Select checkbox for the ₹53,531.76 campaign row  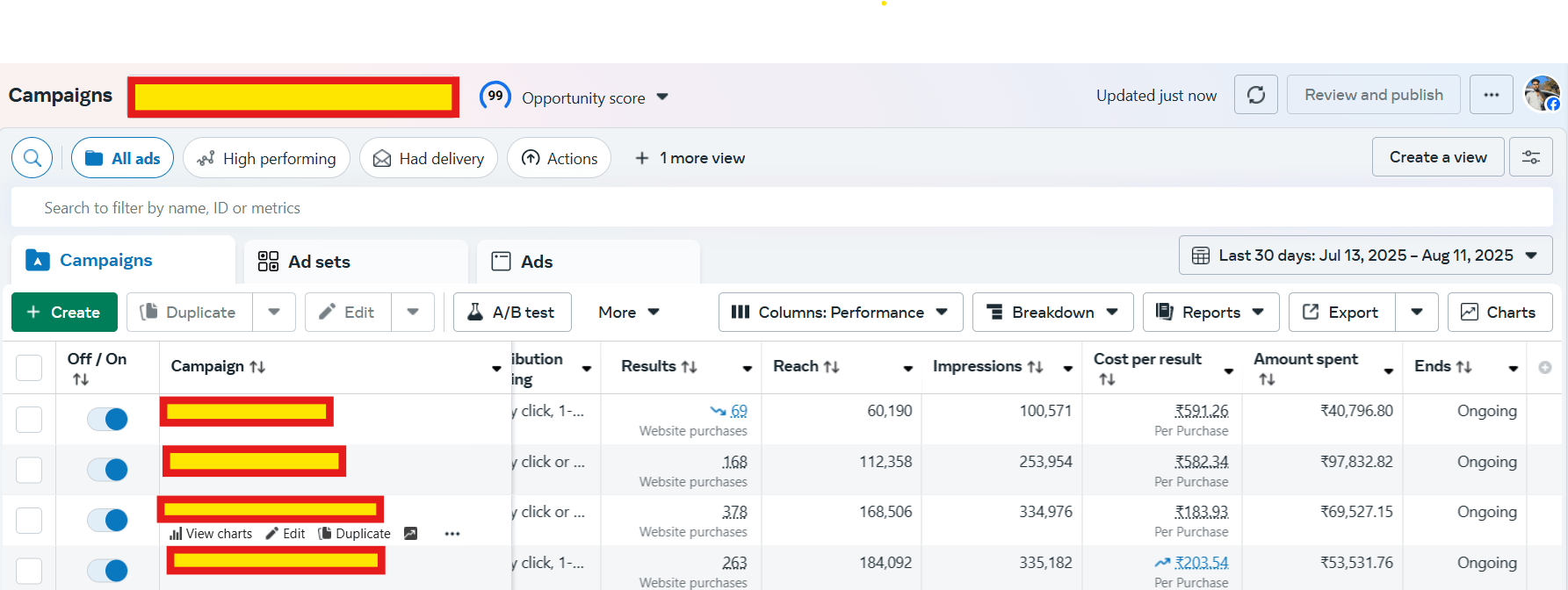[29, 571]
